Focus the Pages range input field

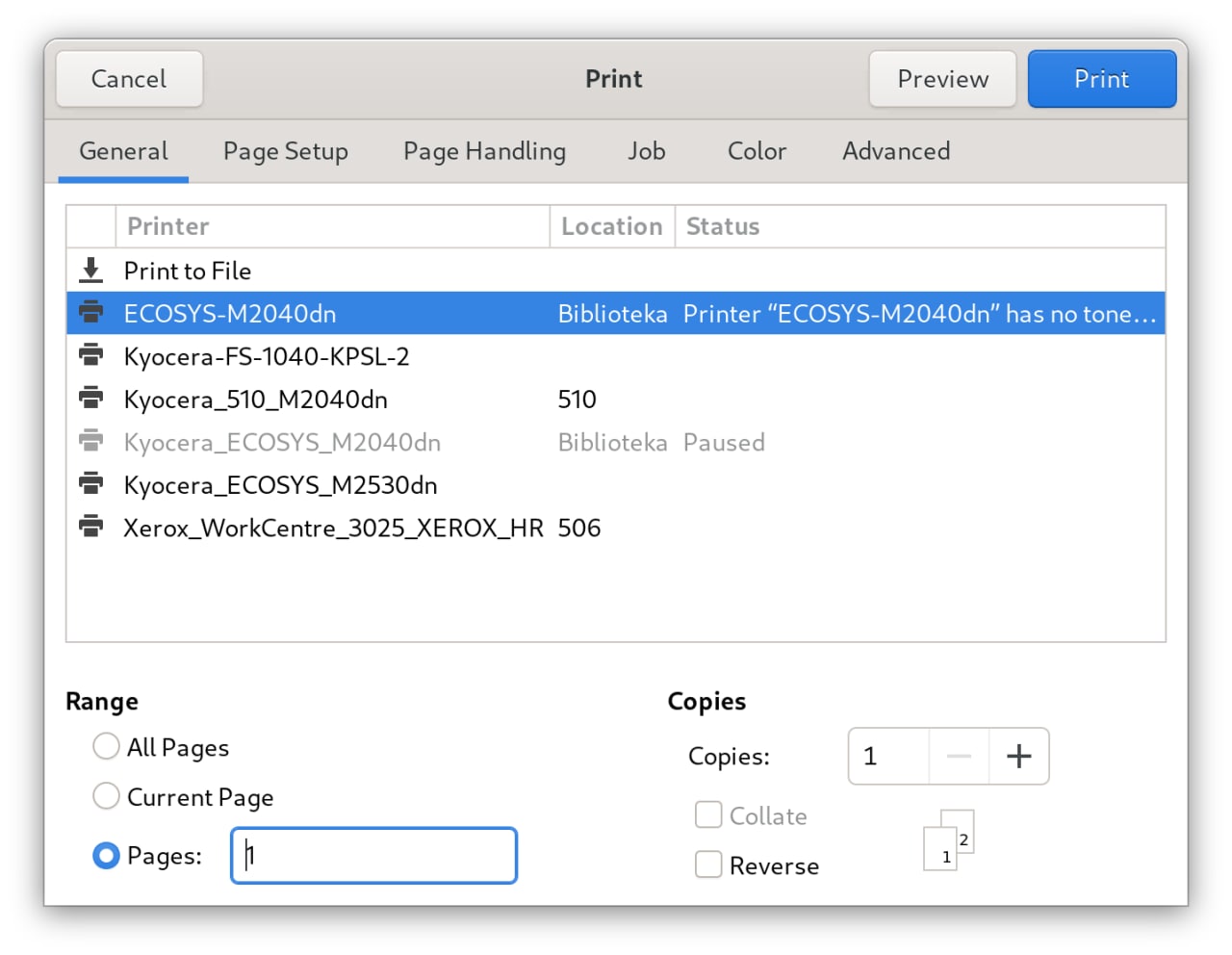pos(373,855)
